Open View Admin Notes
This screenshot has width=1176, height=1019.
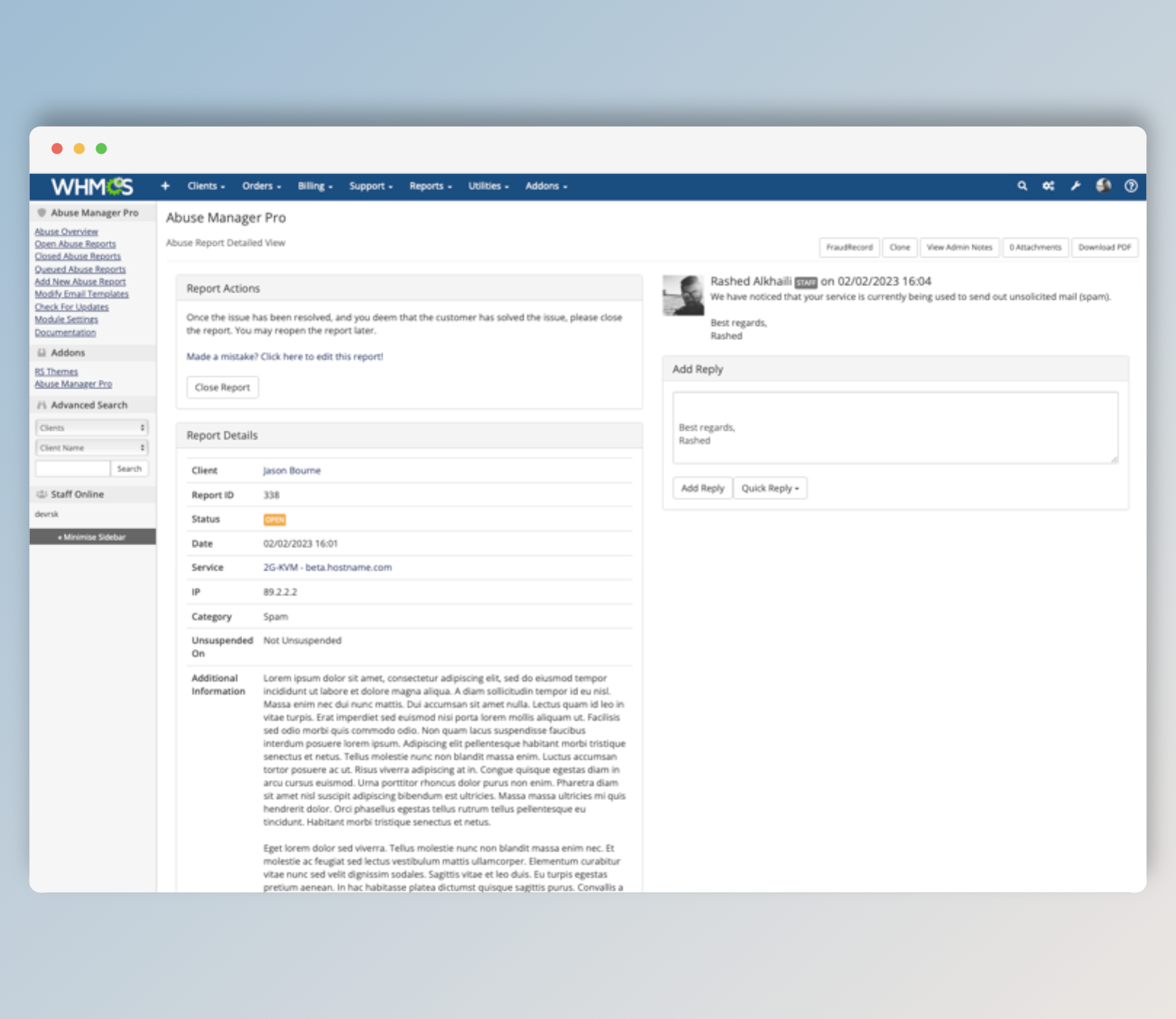tap(959, 247)
